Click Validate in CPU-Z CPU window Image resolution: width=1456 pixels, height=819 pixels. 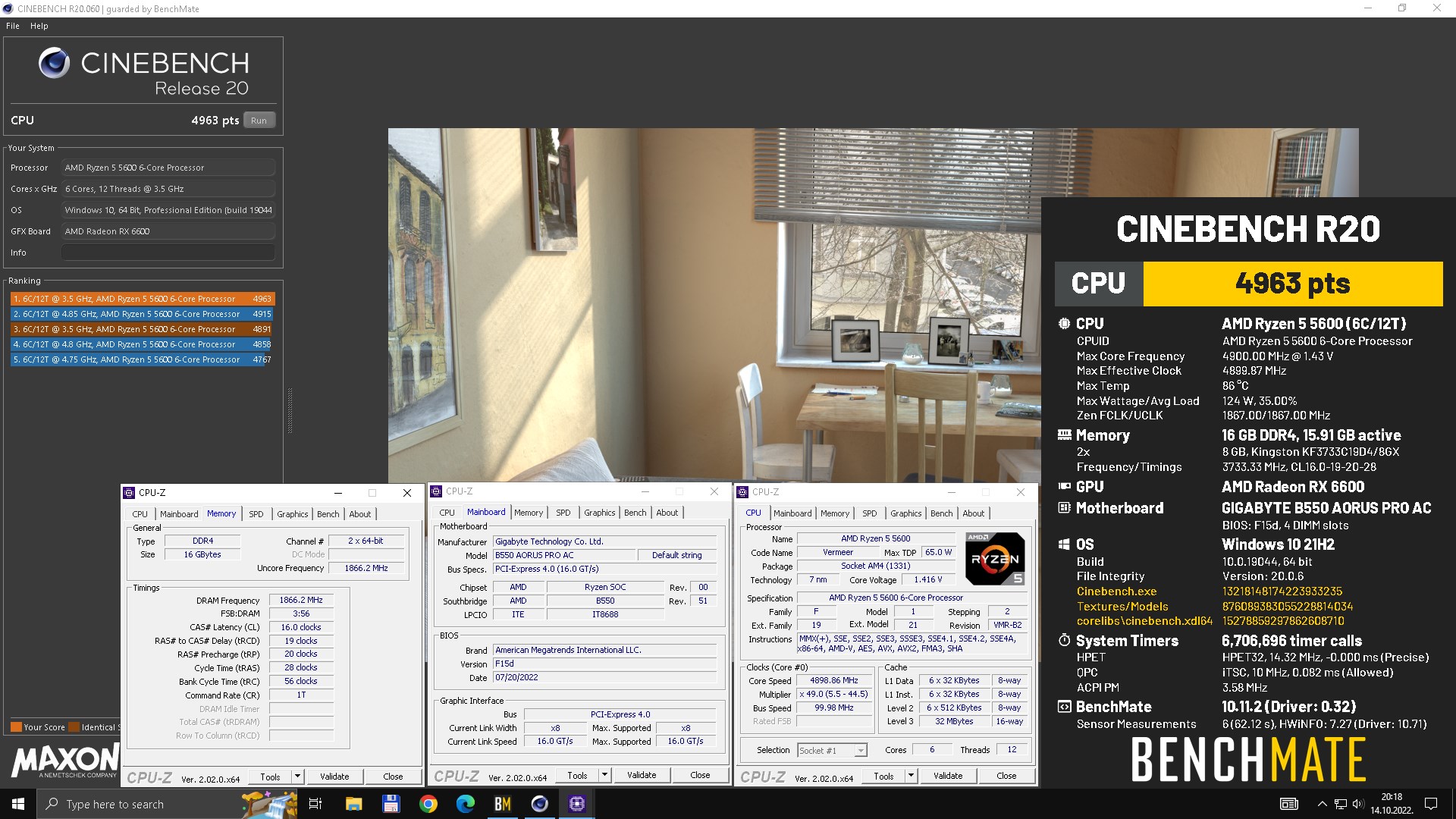click(948, 776)
